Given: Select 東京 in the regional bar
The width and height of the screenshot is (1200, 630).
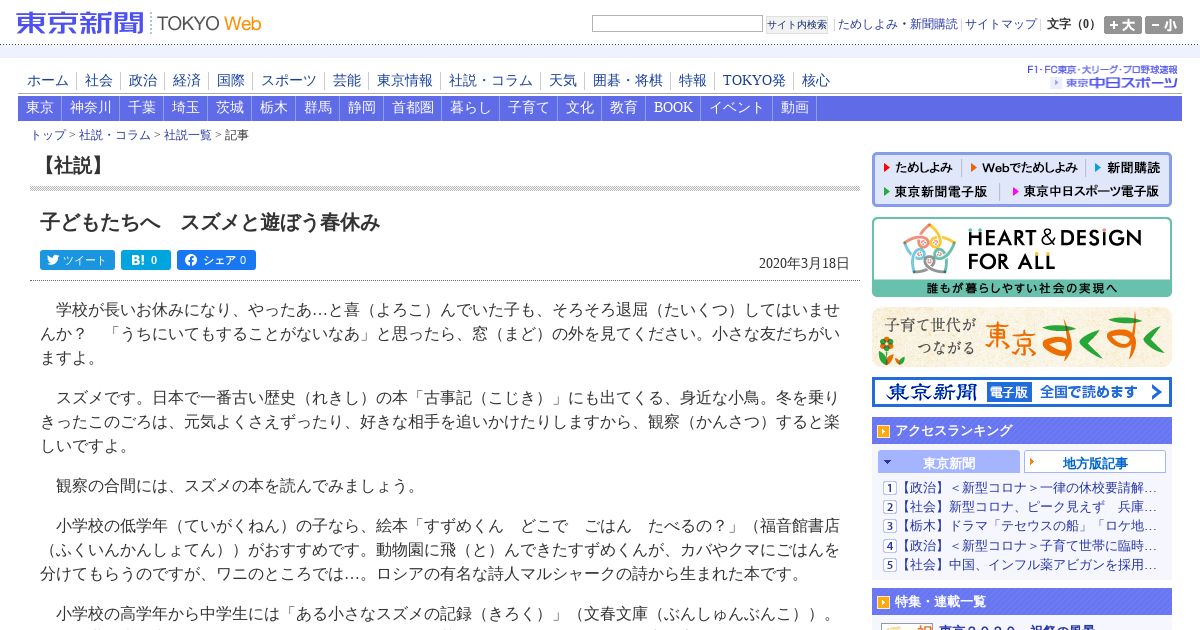Looking at the screenshot, I should [40, 108].
